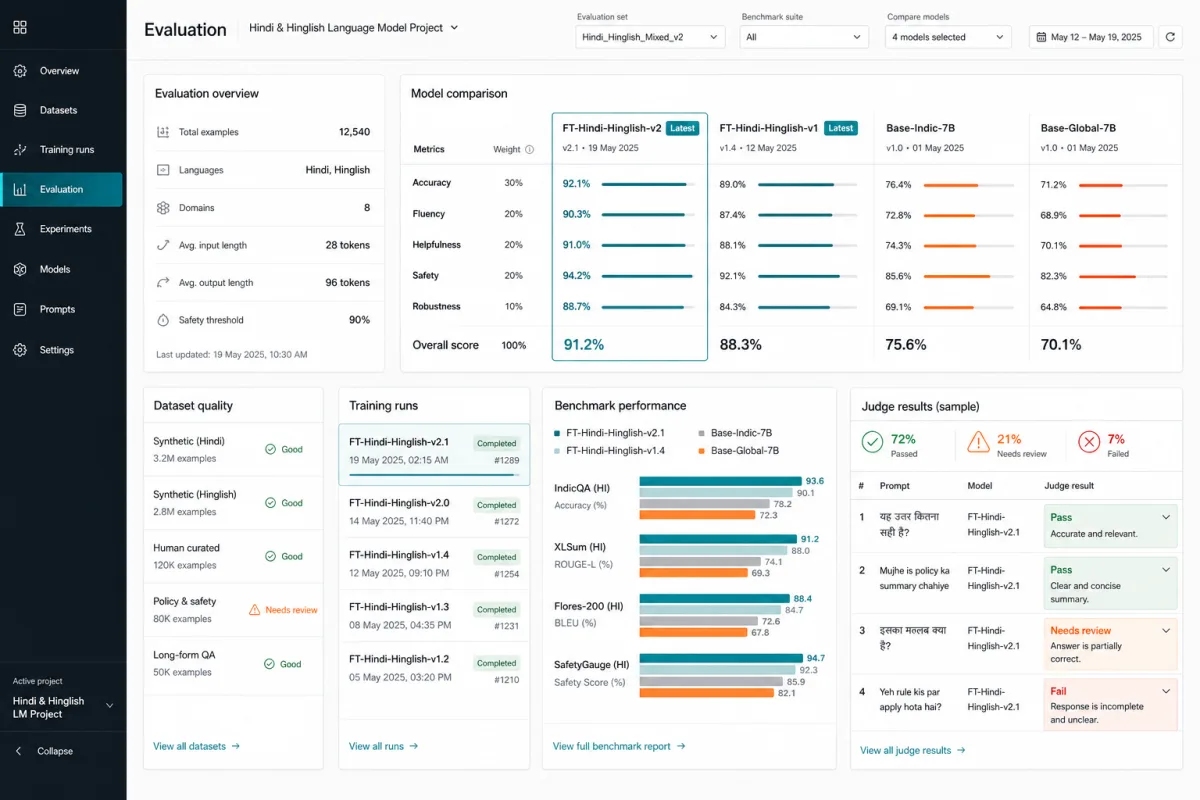Select training run FT-Hindi-Hinglish-v1.4
Viewport: 1200px width, 800px height.
(x=434, y=564)
